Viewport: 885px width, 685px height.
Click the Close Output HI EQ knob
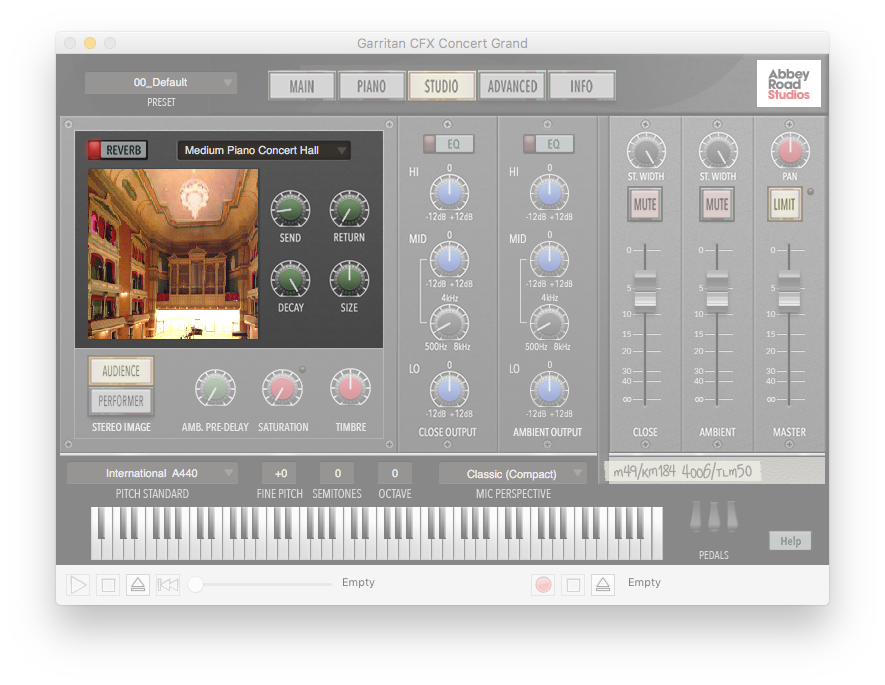(x=449, y=192)
